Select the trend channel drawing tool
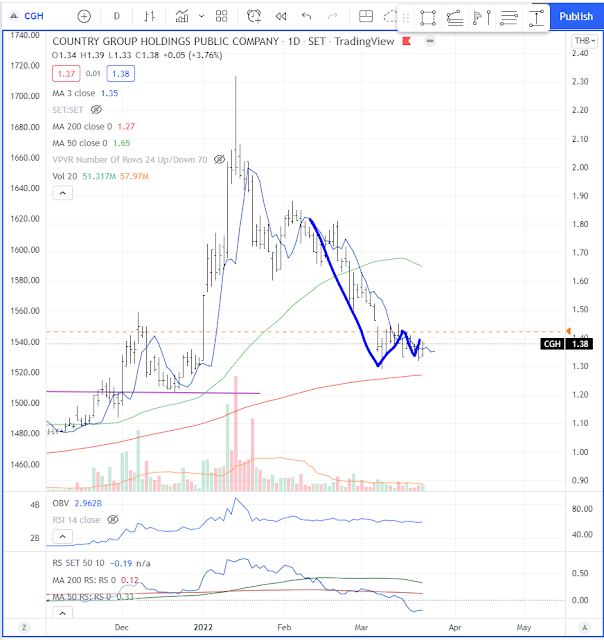The image size is (604, 640). click(x=455, y=18)
